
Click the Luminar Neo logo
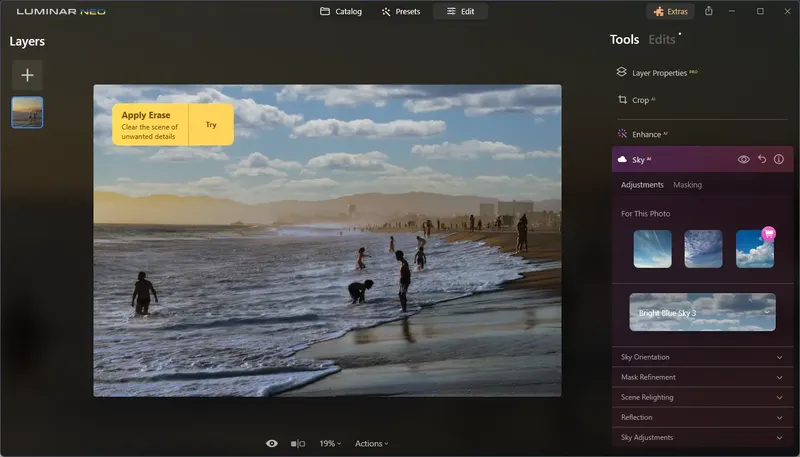coord(61,12)
